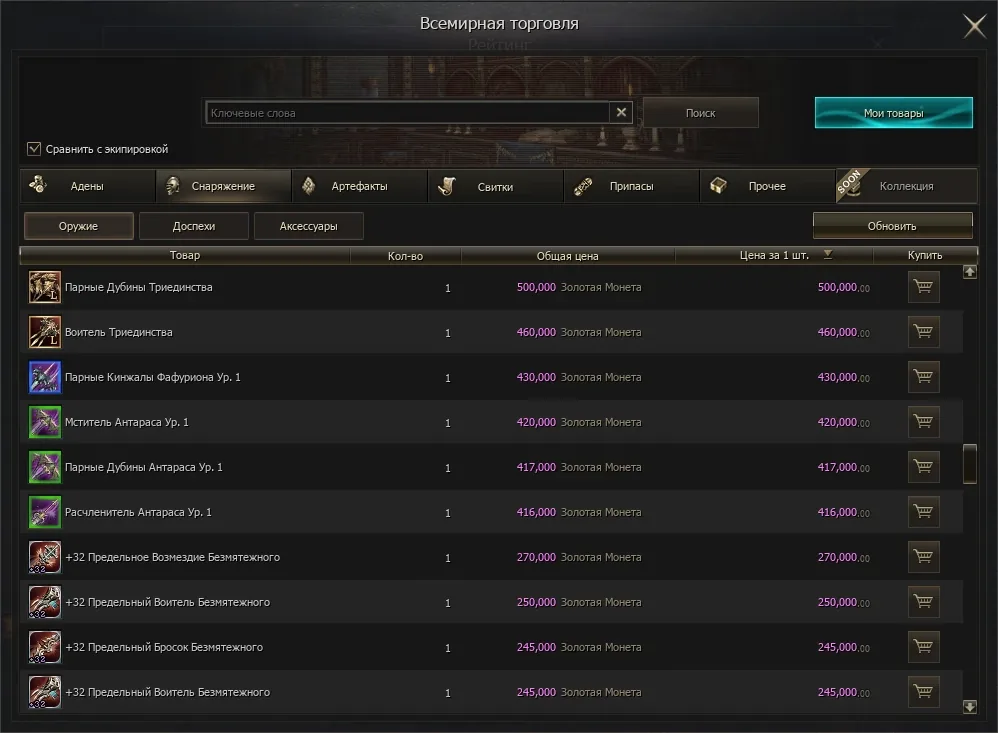Click cart in the 250,000 Предельный Воитель row
This screenshot has height=733, width=998.
923,602
